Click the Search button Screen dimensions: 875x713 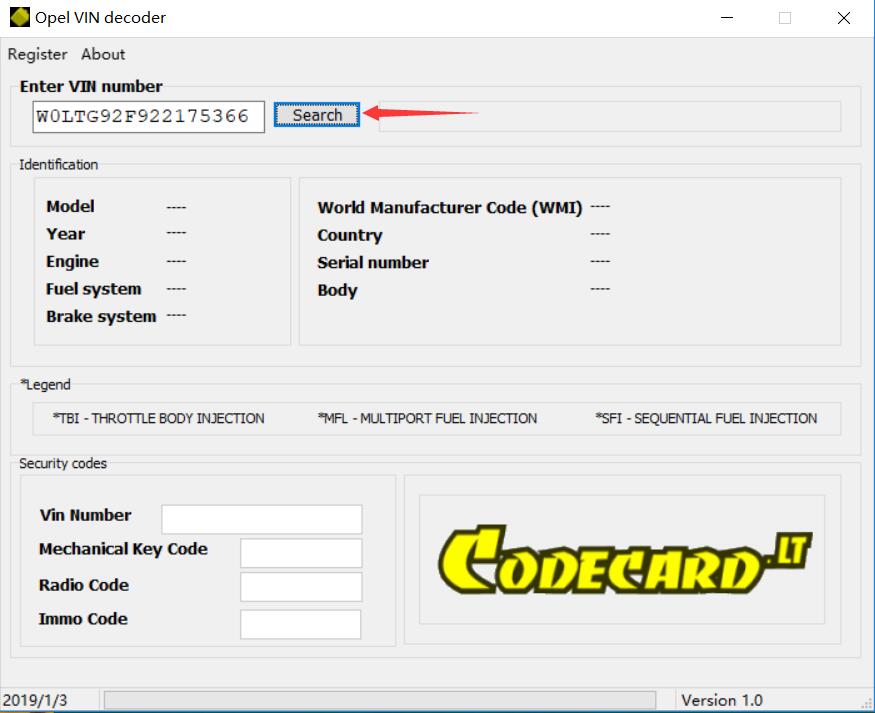point(316,115)
